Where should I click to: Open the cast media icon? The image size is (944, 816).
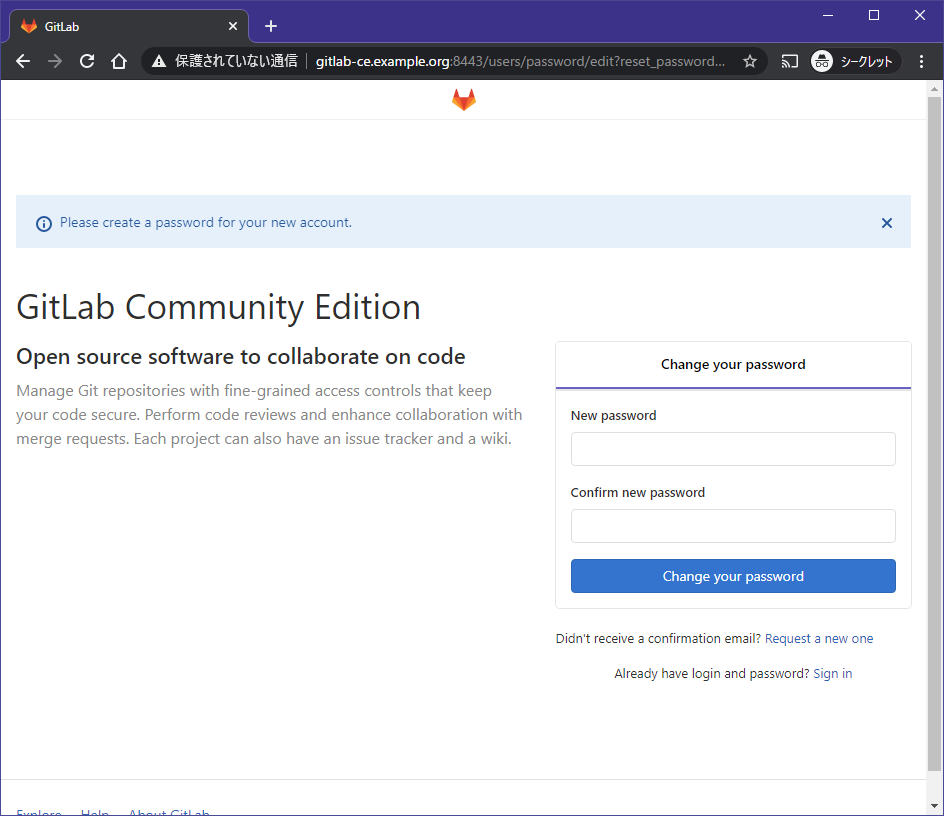[x=789, y=61]
